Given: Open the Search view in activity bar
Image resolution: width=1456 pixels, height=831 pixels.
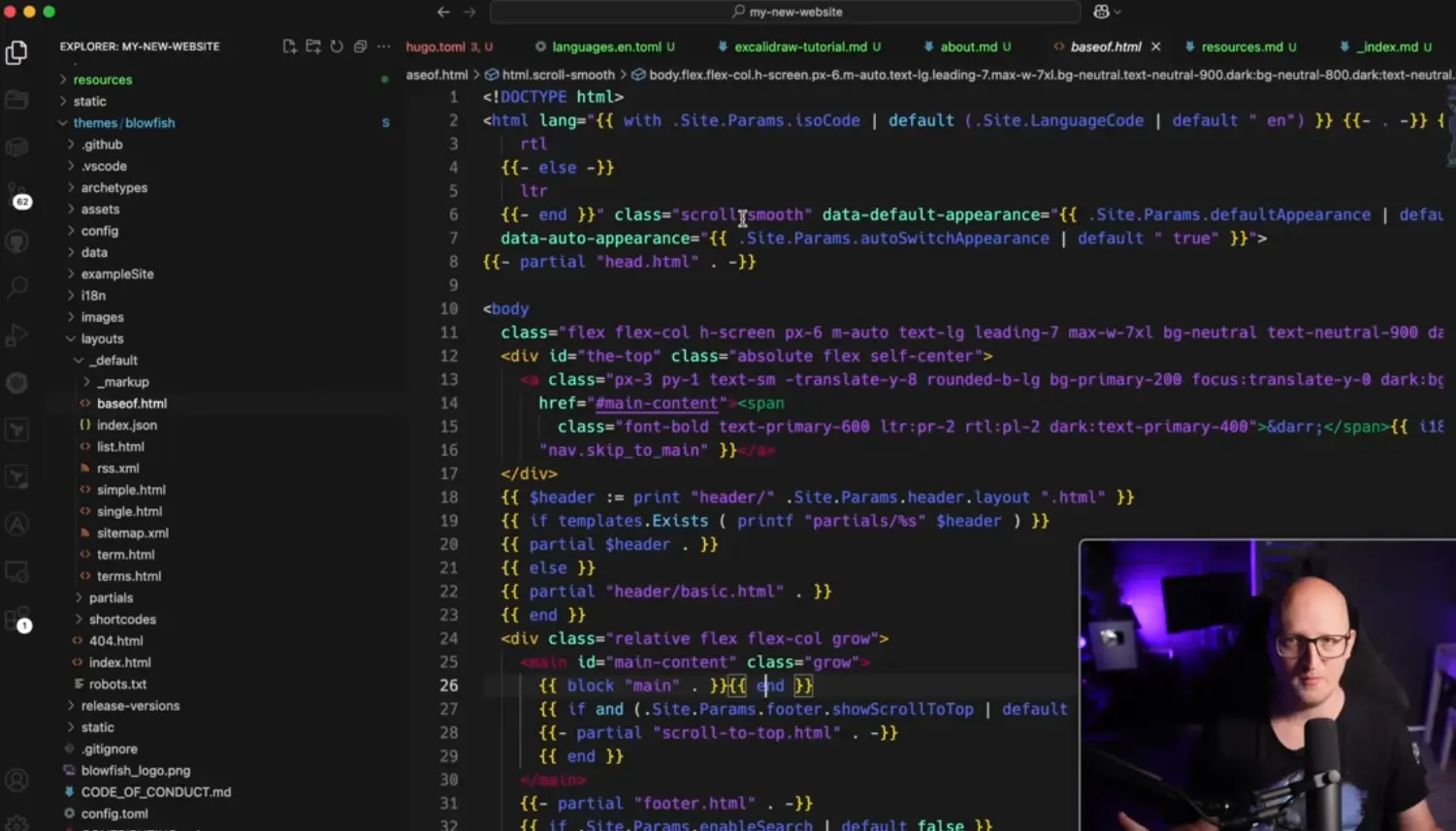Looking at the screenshot, I should tap(16, 287).
